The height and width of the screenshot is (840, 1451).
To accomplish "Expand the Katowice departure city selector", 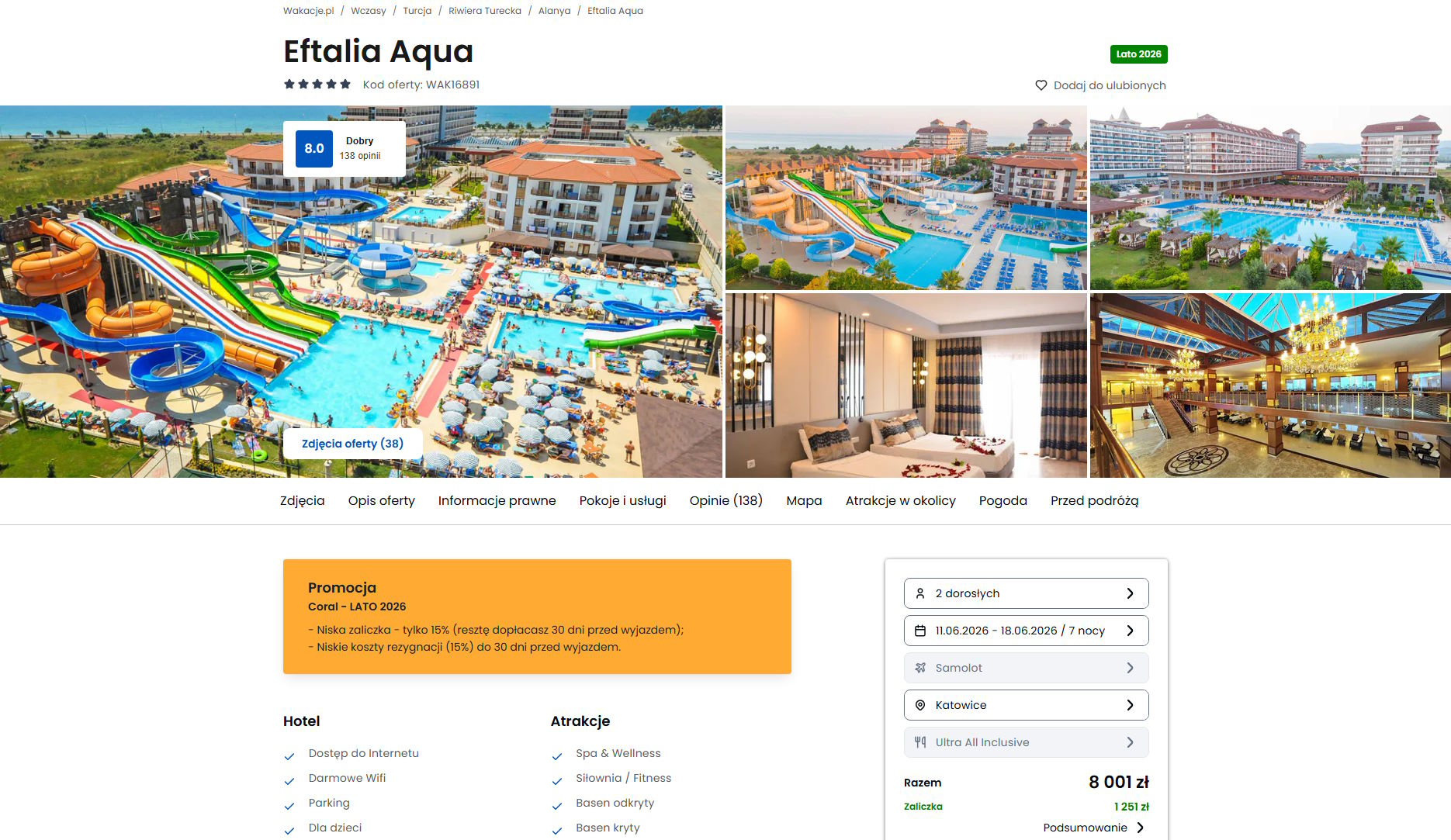I will [x=1026, y=705].
